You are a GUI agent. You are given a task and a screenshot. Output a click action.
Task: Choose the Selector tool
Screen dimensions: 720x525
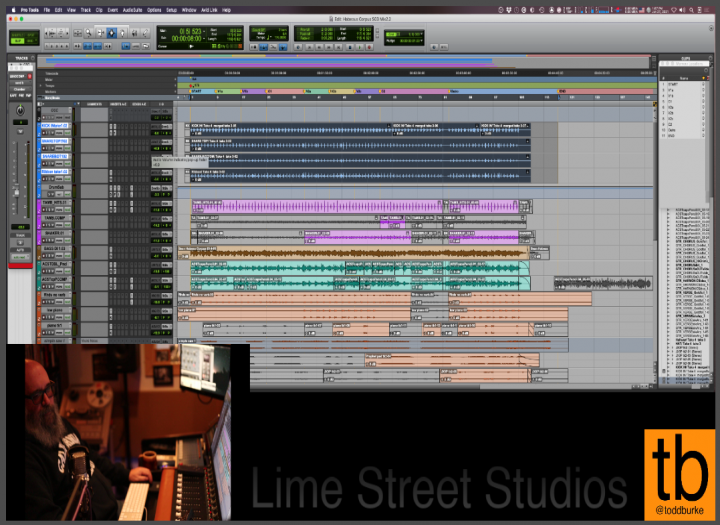112,33
